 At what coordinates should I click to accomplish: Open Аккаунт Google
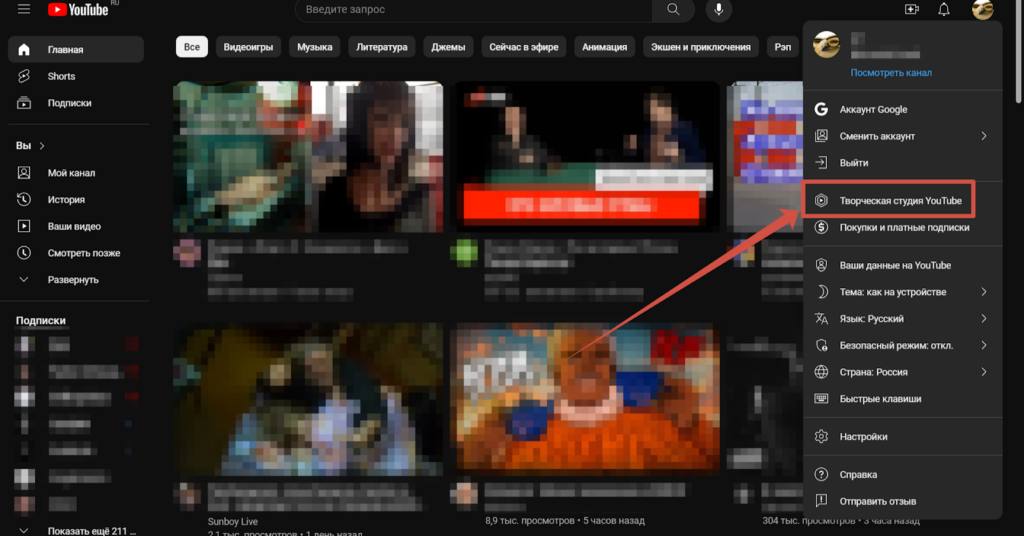pos(903,110)
